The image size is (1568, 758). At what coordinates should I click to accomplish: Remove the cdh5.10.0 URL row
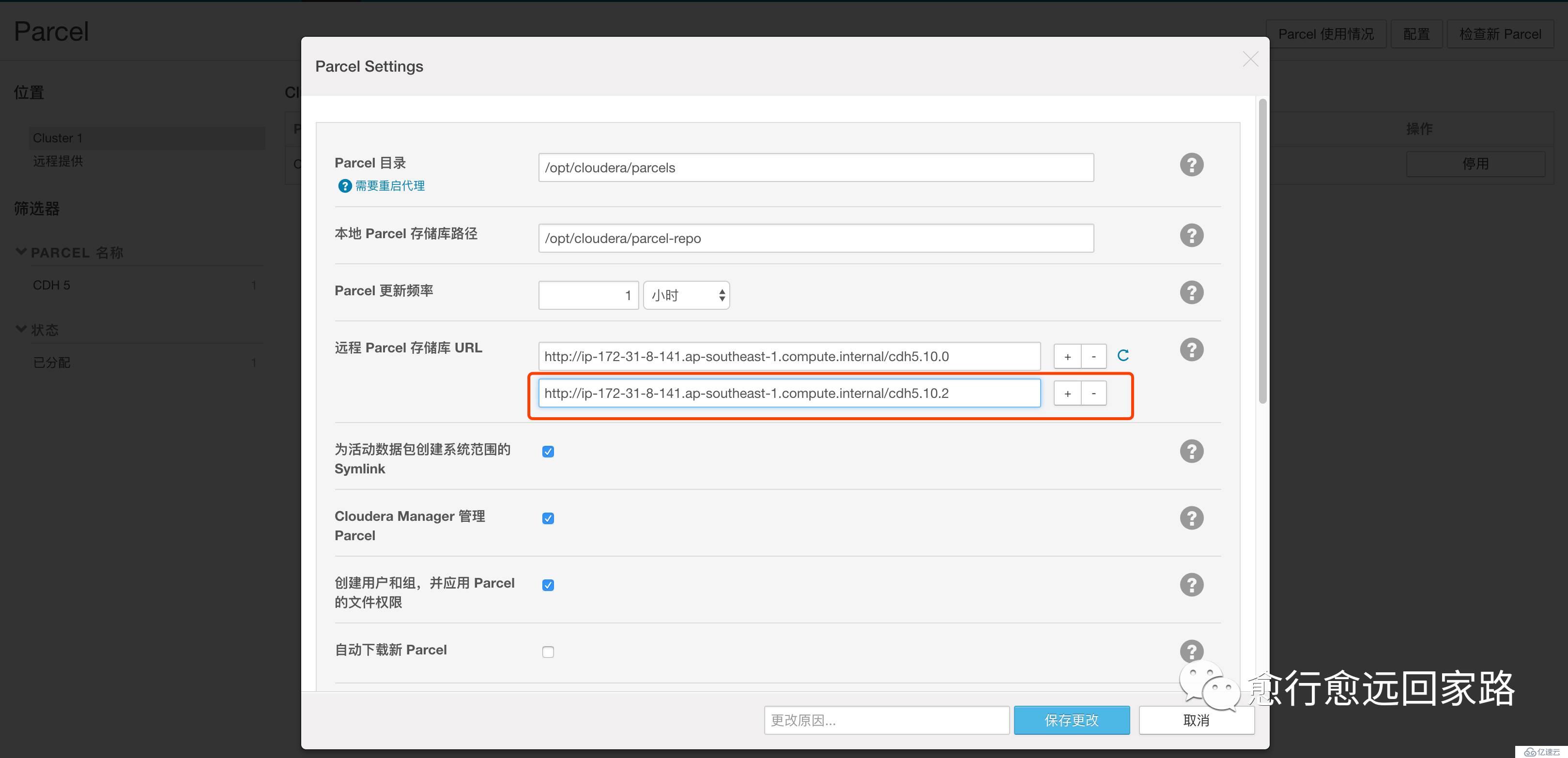point(1093,357)
